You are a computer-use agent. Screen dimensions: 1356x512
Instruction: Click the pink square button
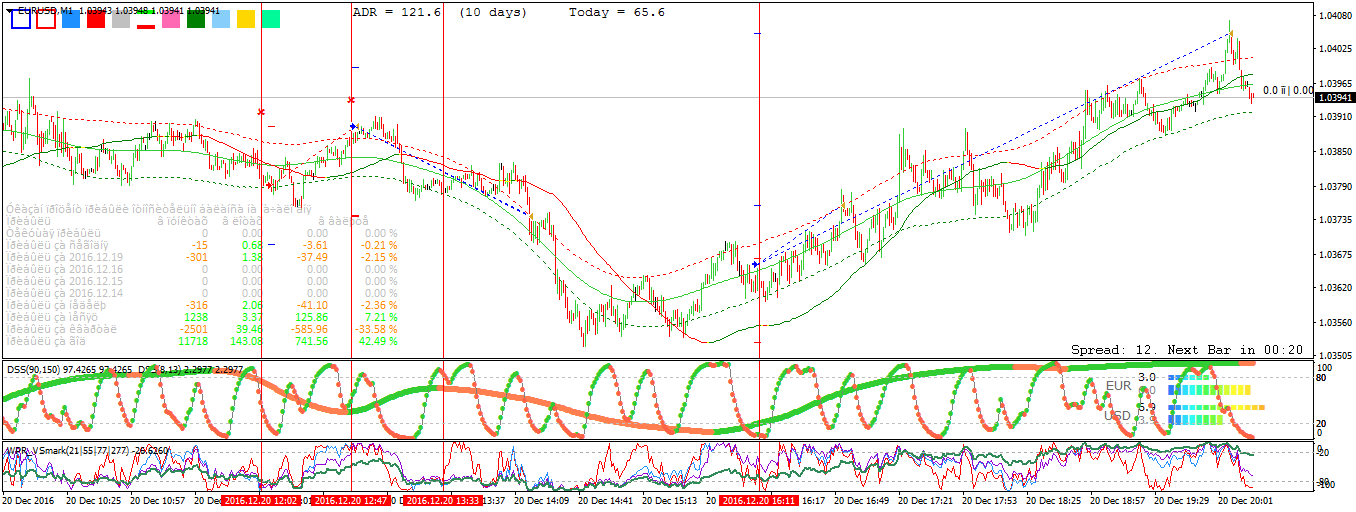(171, 19)
